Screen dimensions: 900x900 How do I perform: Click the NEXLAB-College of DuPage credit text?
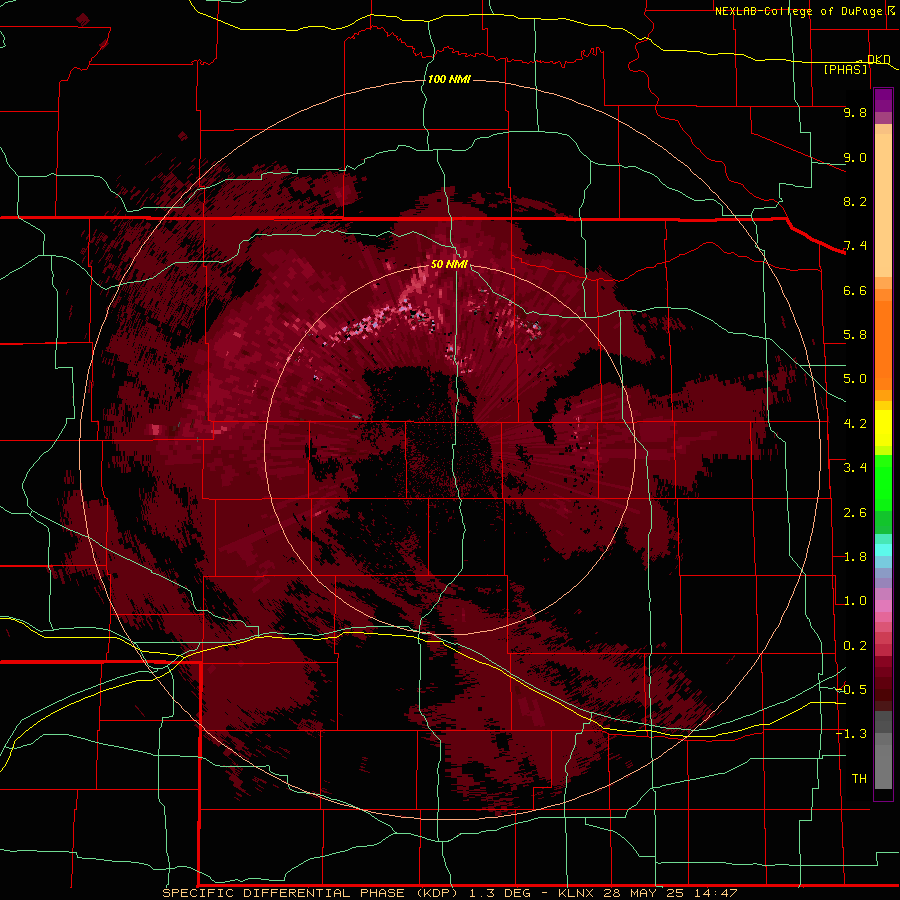tap(798, 11)
